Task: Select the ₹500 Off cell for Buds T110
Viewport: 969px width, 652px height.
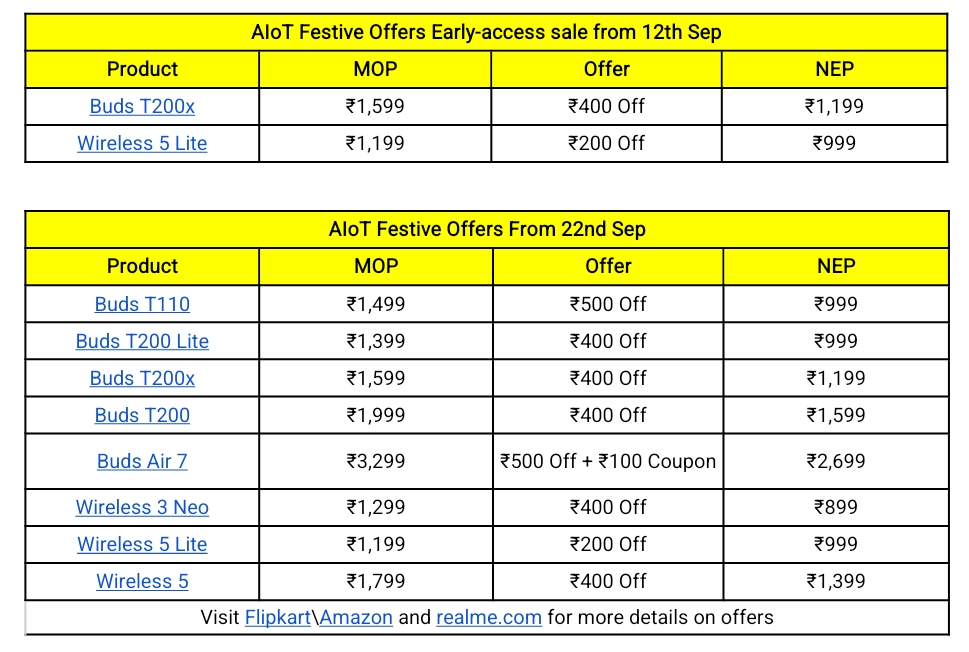Action: pyautogui.click(x=608, y=304)
